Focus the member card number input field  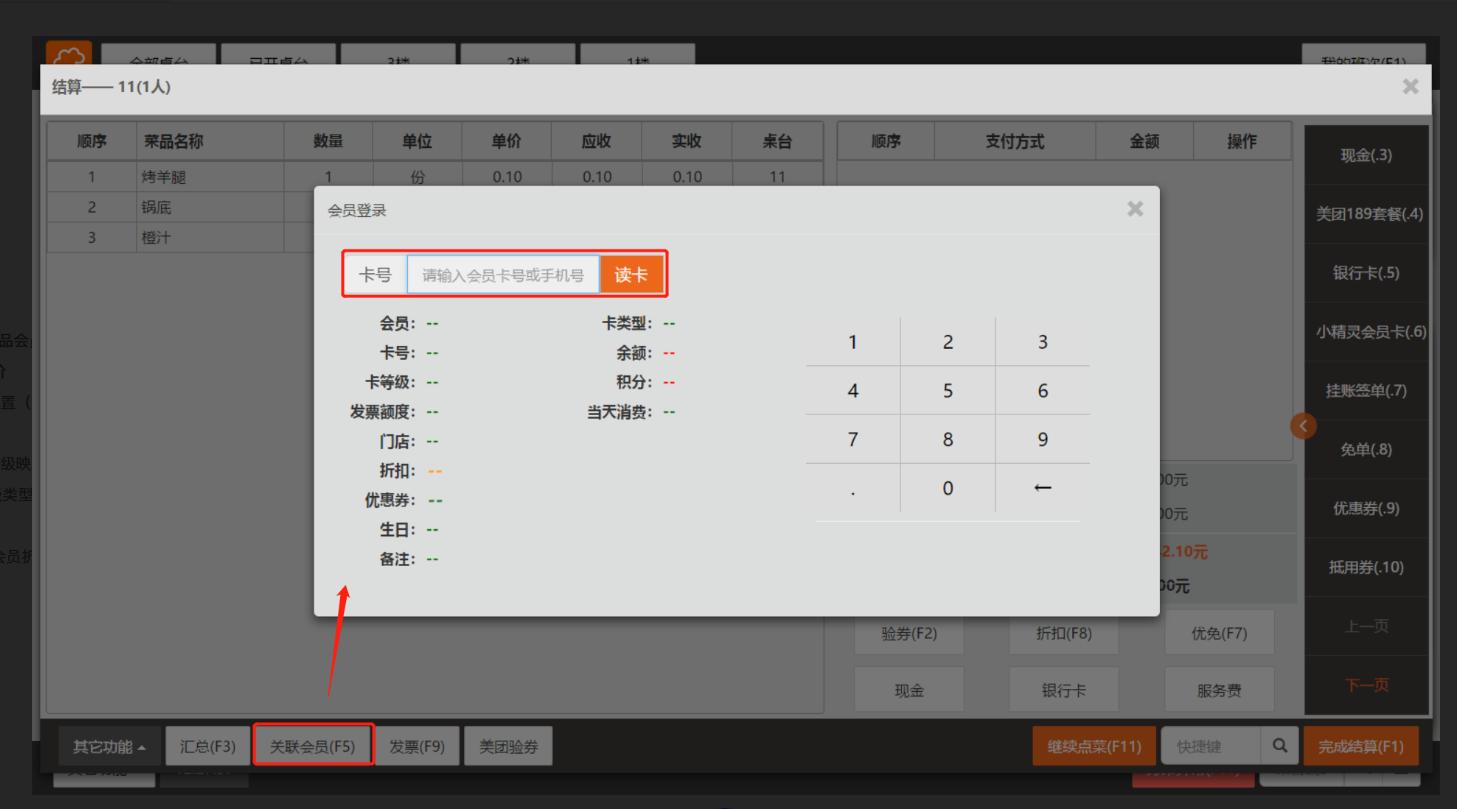(x=503, y=275)
